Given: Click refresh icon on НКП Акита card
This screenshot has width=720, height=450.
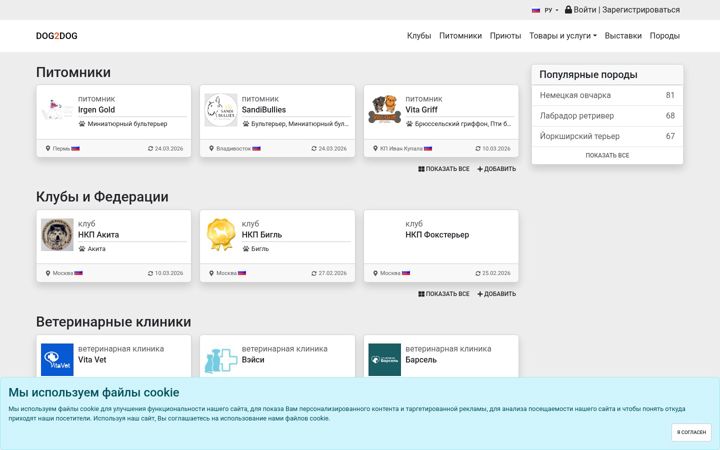Looking at the screenshot, I should pyautogui.click(x=150, y=273).
